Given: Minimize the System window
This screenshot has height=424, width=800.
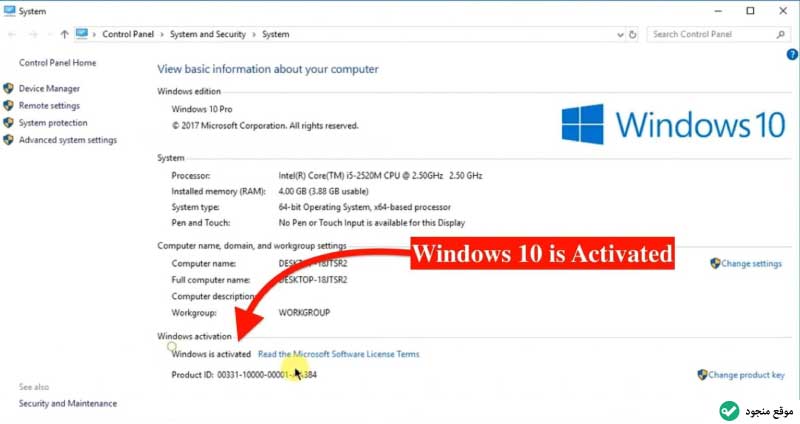Looking at the screenshot, I should pos(718,11).
